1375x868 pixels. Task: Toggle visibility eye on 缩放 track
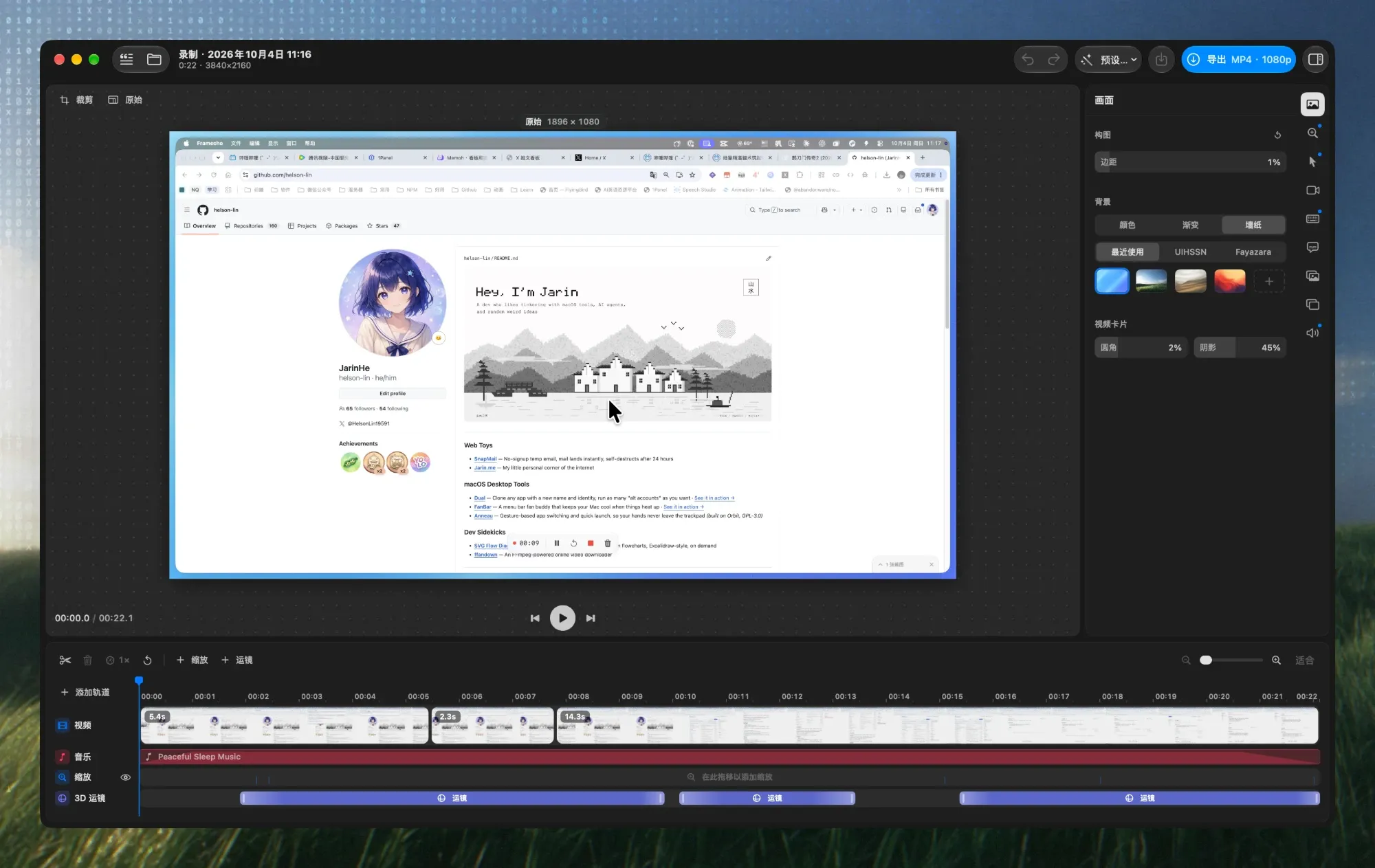coord(125,777)
